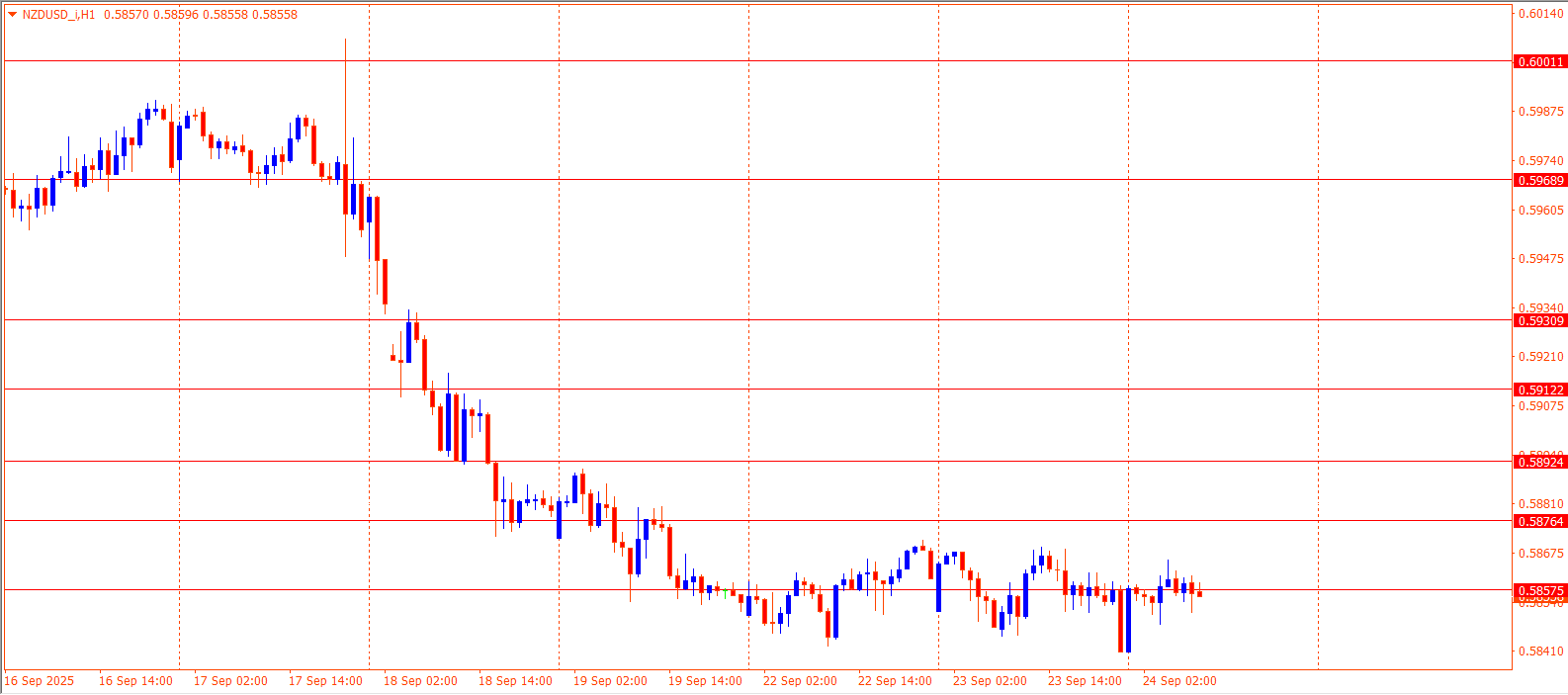Click the 16 Sep 2025 date label

click(40, 681)
